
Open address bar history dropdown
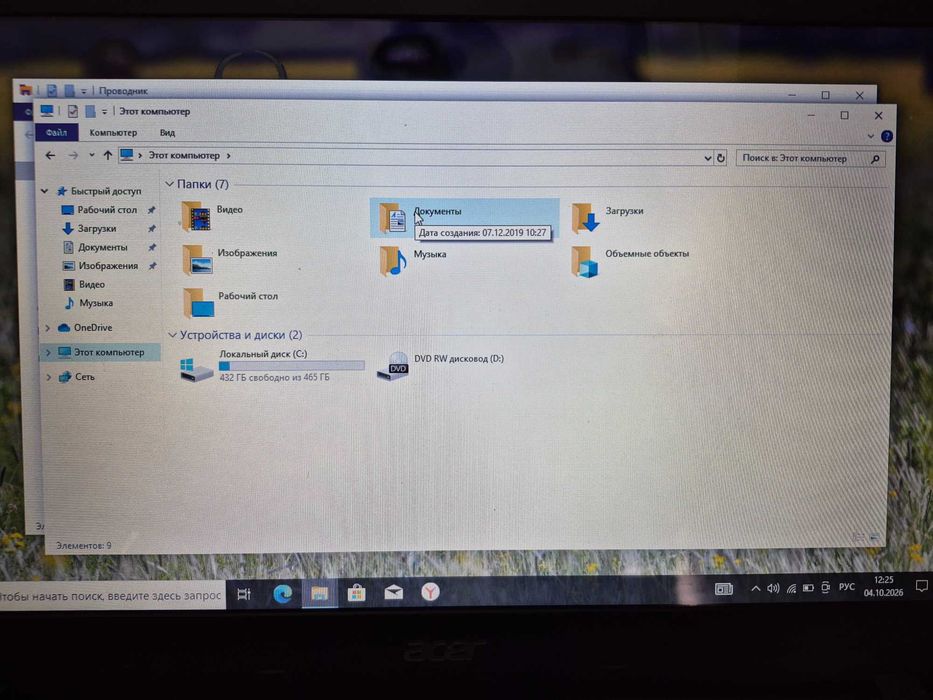707,158
